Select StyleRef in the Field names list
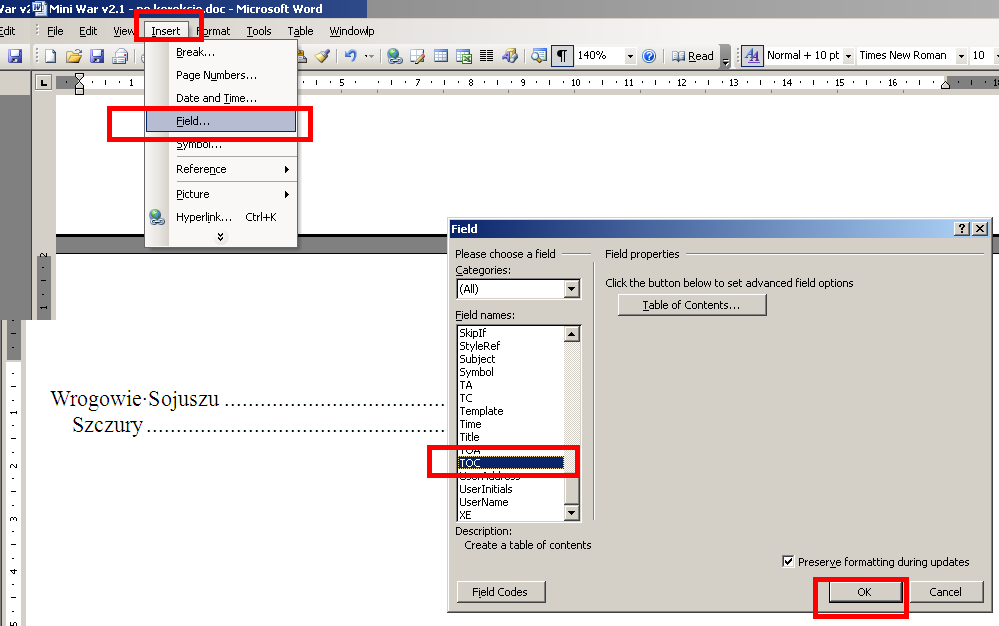The height and width of the screenshot is (626, 999). (x=479, y=346)
